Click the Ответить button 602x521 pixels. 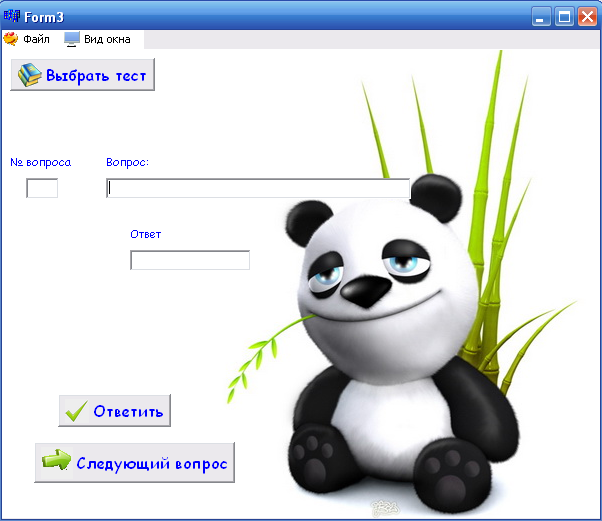click(x=114, y=411)
